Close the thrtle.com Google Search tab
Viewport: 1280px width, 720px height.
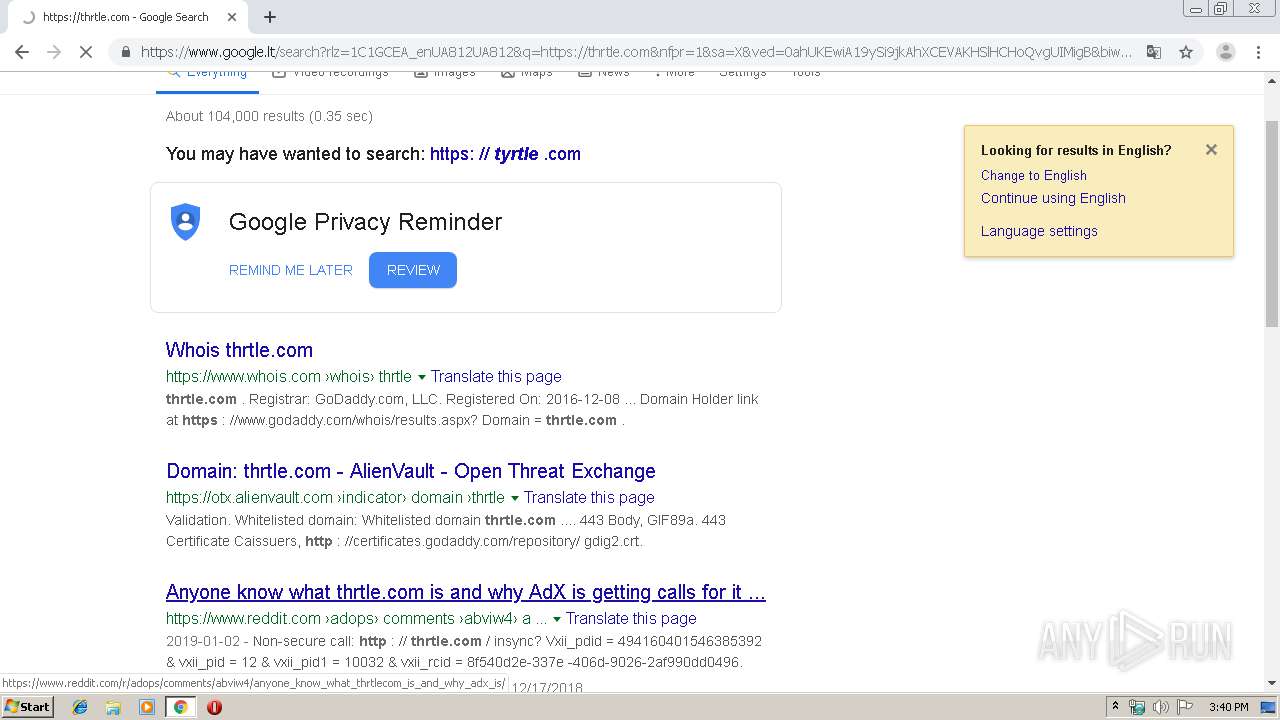click(231, 17)
